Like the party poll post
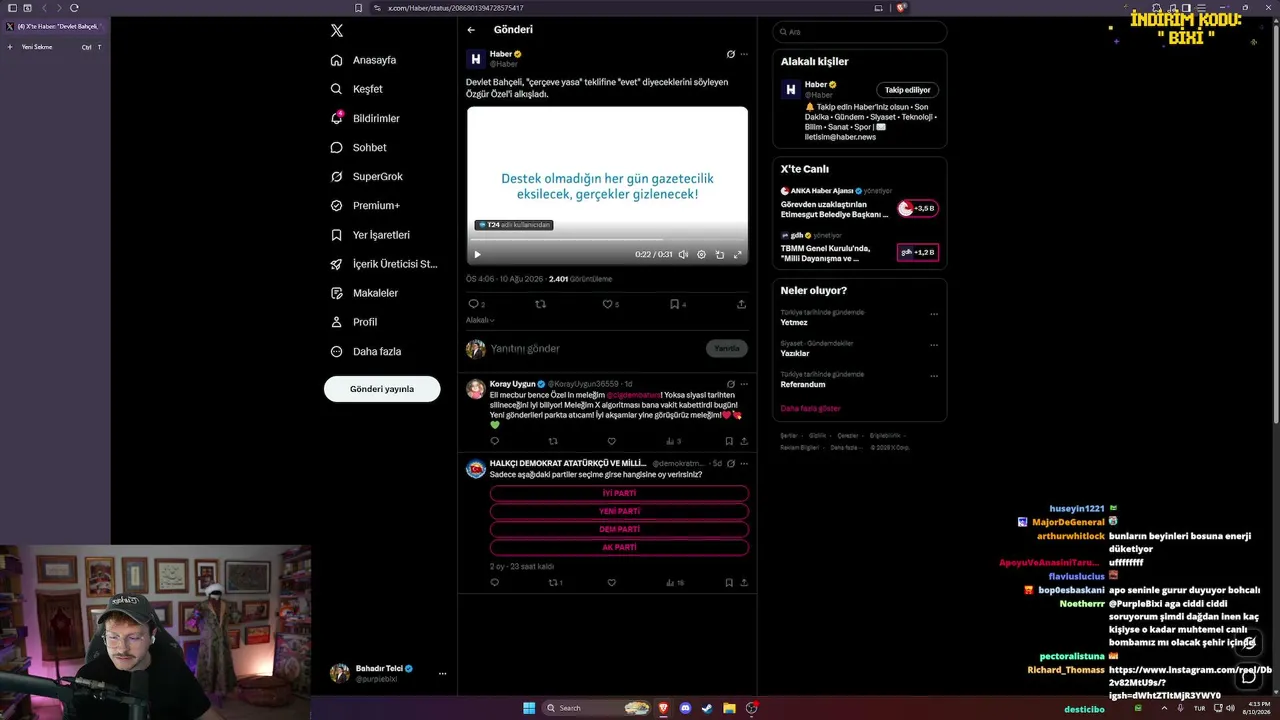 click(x=611, y=583)
